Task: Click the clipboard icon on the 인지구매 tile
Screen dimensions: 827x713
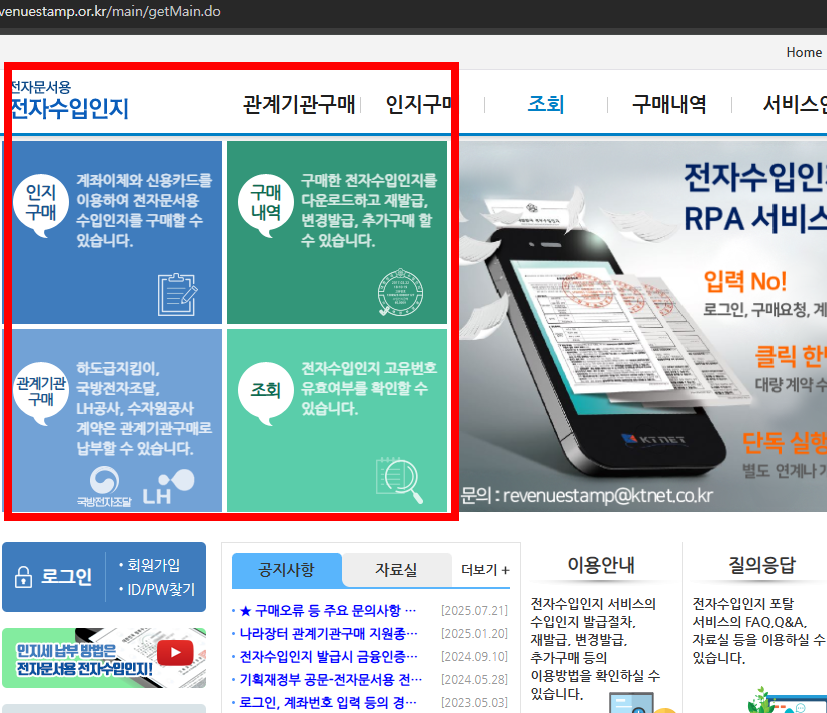Action: pyautogui.click(x=178, y=295)
